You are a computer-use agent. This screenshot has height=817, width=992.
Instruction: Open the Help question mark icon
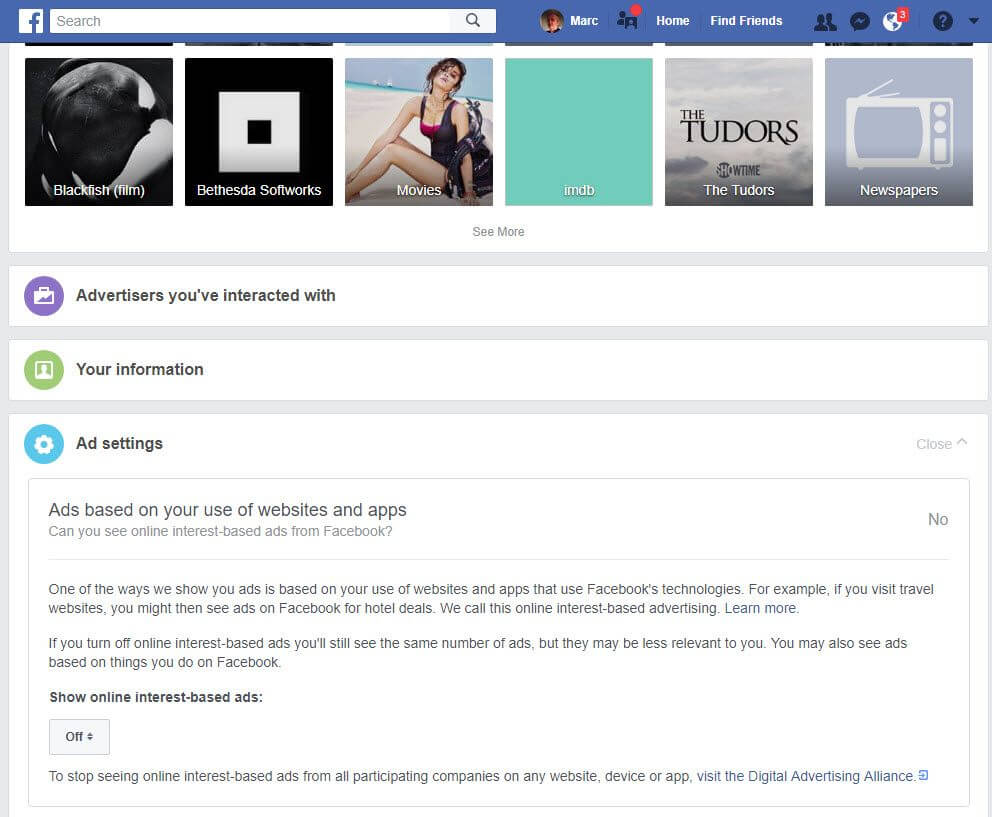943,22
